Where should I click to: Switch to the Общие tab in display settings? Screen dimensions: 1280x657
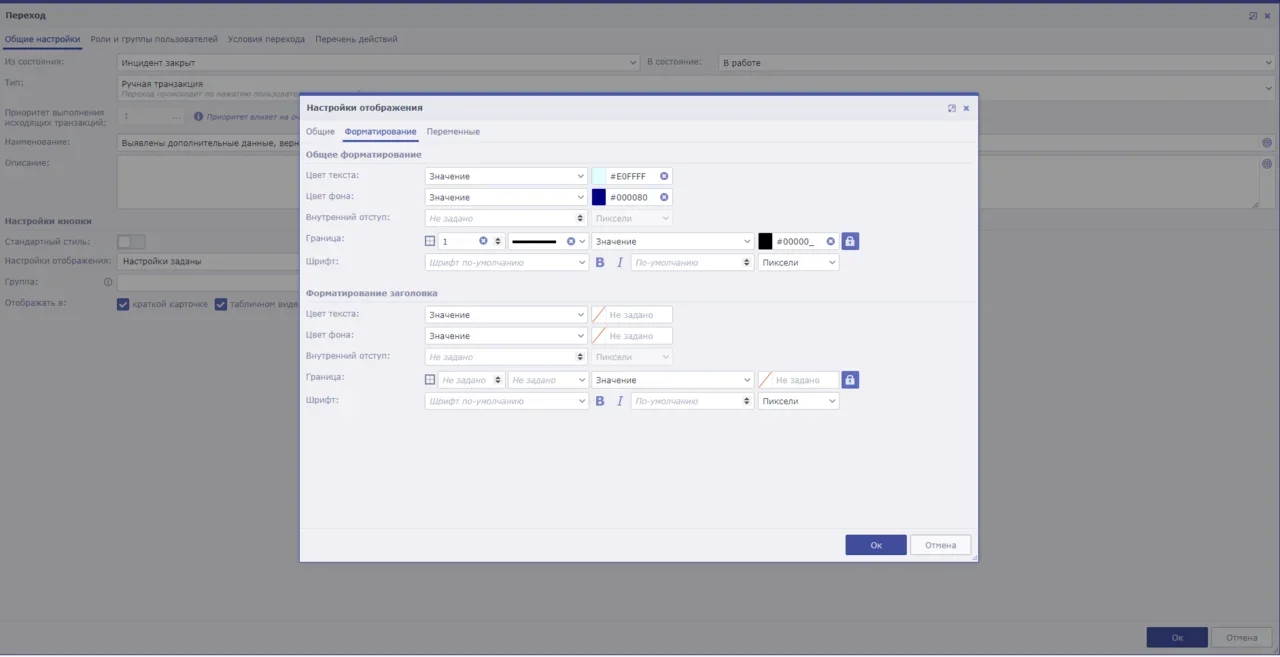[320, 132]
